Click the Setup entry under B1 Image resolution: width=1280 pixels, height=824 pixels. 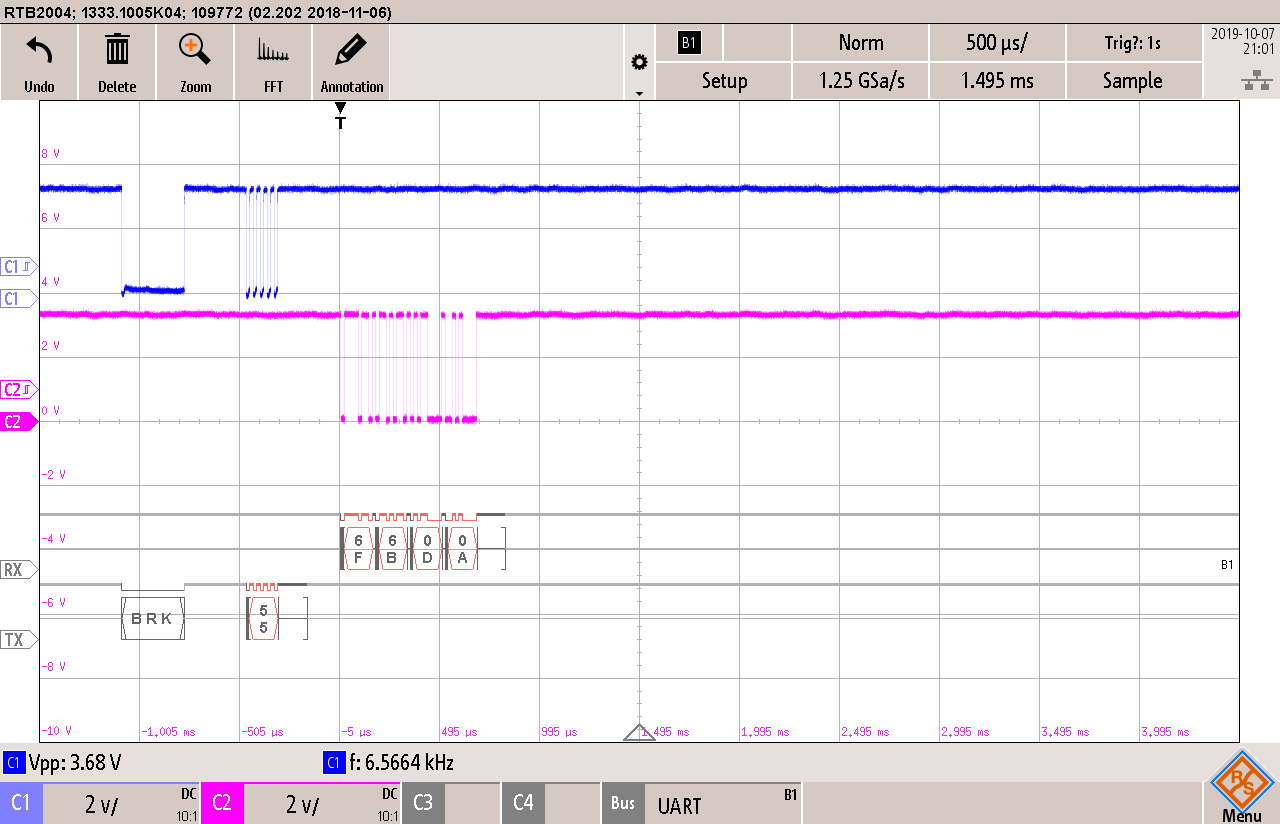[x=723, y=81]
